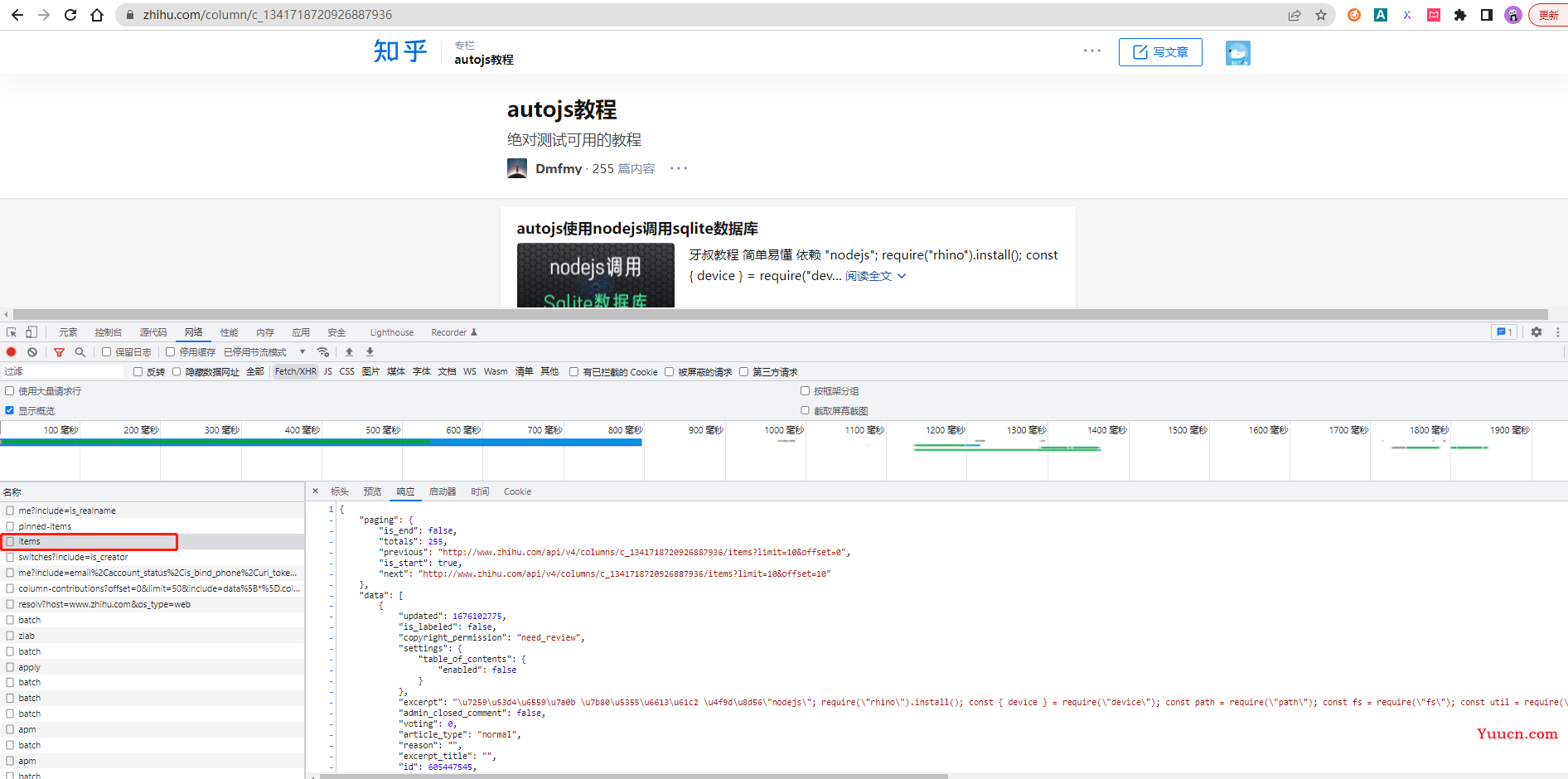Open the Lighthouse tab
Viewport: 1568px width, 779px height.
[x=392, y=332]
